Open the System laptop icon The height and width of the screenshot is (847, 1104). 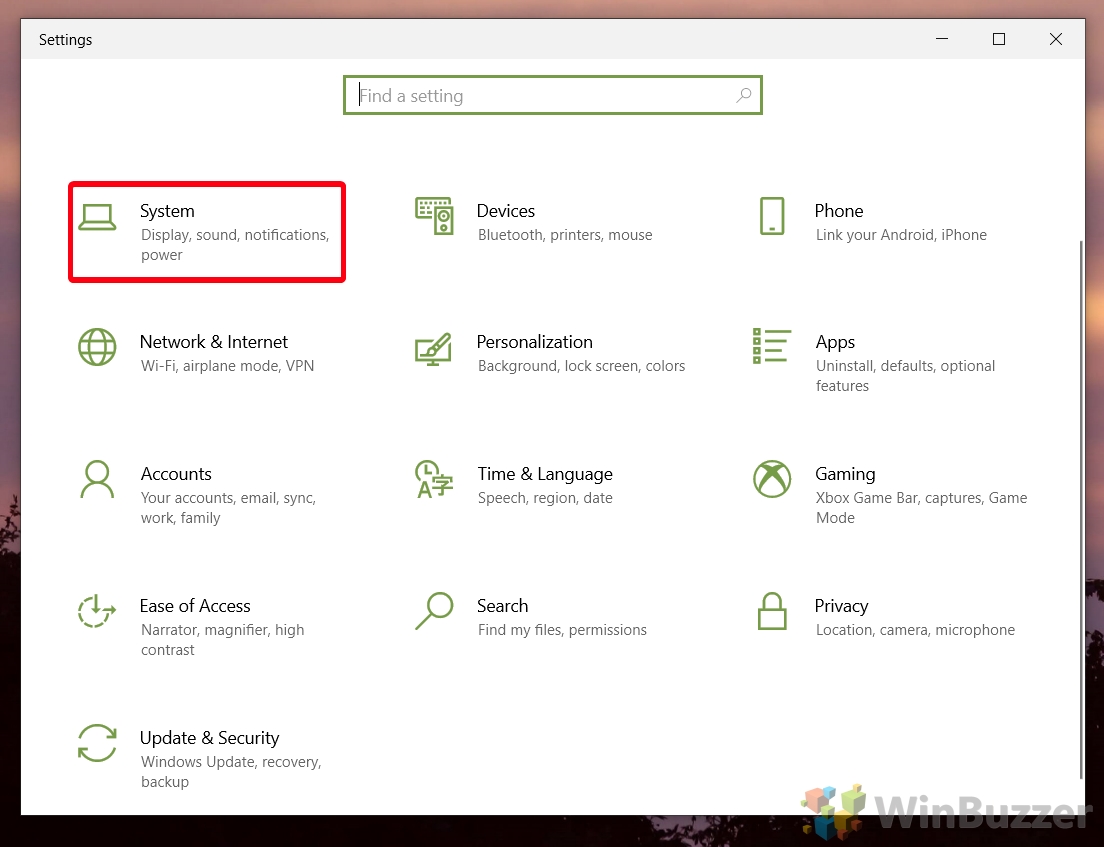point(97,217)
